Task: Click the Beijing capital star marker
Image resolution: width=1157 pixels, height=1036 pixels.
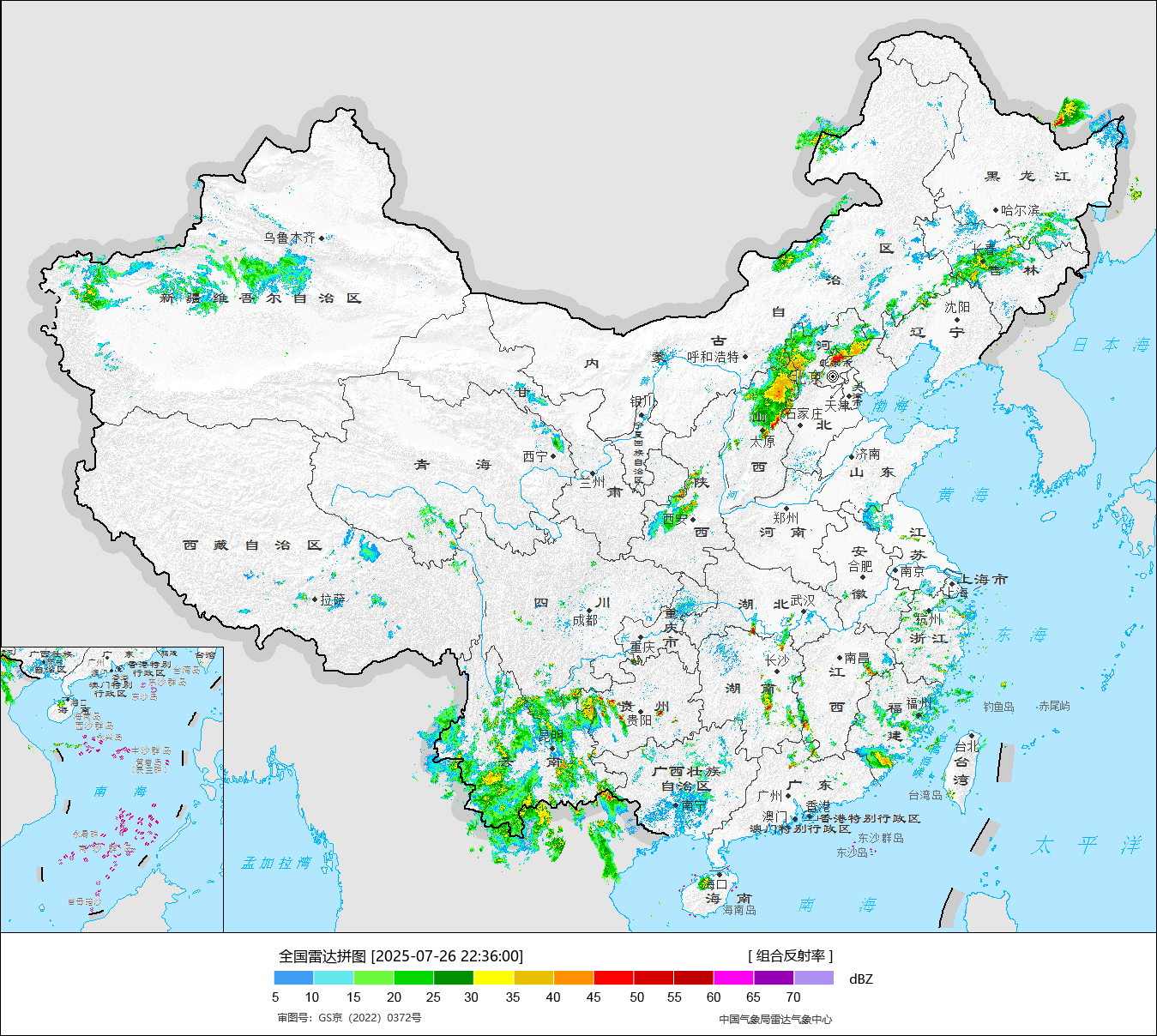Action: point(833,376)
